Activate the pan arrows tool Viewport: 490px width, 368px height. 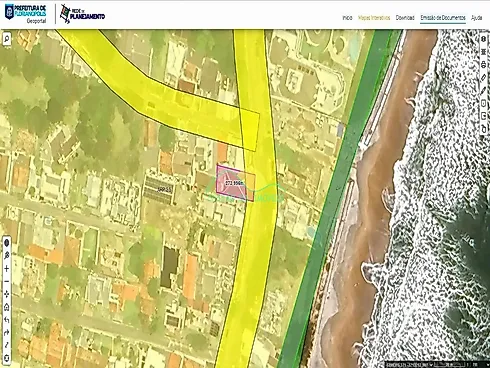[6, 294]
